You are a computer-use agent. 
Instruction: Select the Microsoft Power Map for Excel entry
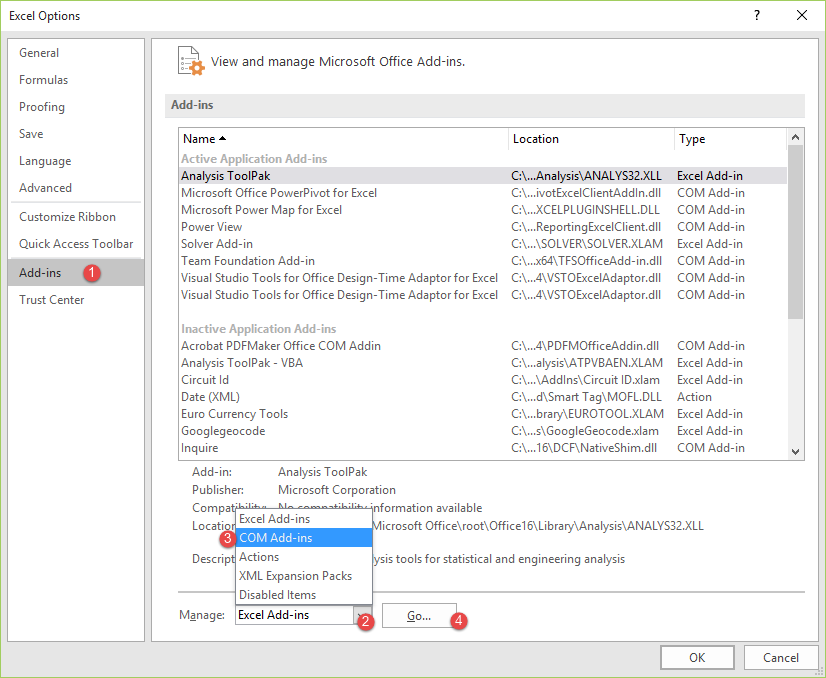pyautogui.click(x=300, y=209)
